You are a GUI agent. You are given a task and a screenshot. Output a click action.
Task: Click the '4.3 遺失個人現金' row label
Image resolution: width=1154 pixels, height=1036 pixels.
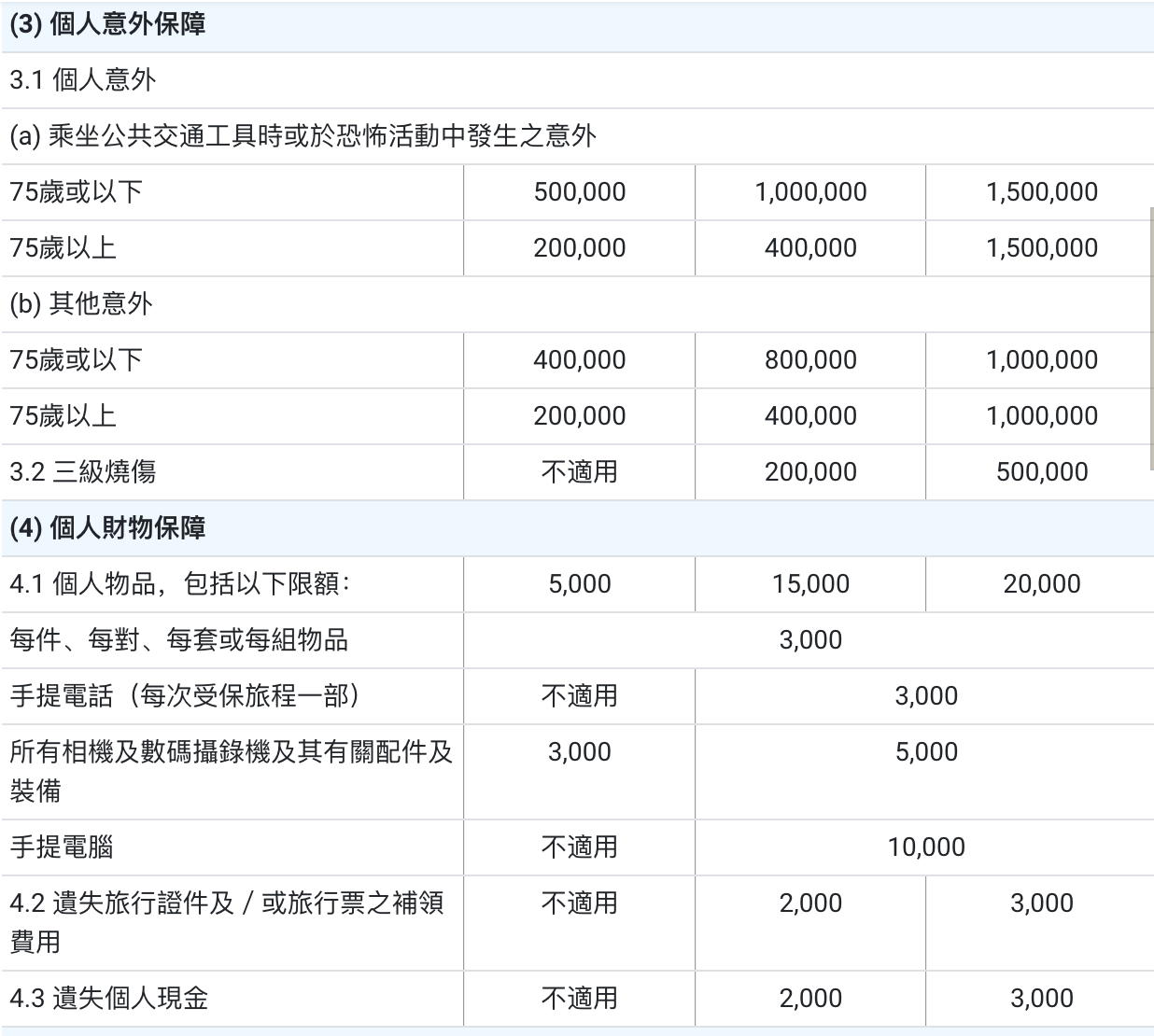coord(109,999)
